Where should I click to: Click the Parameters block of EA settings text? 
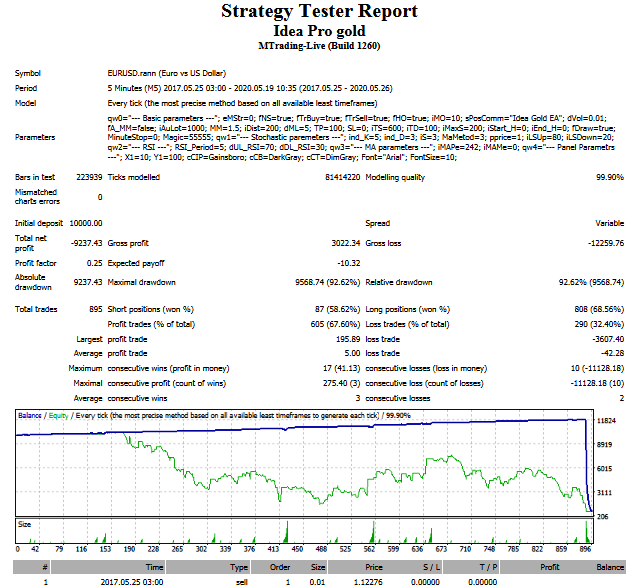(361, 138)
